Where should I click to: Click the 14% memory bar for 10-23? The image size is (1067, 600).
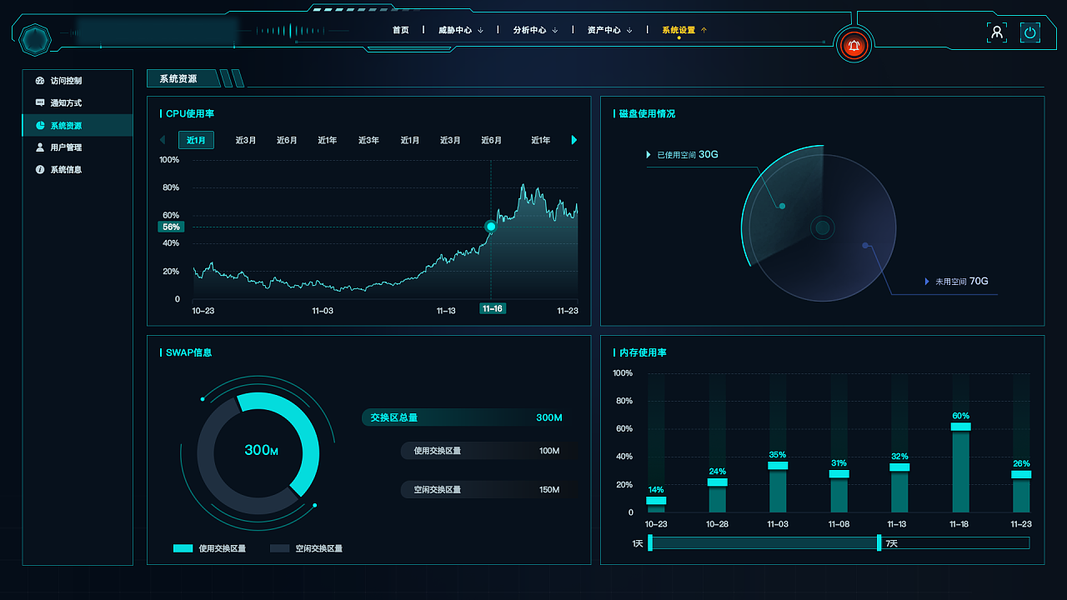point(656,504)
